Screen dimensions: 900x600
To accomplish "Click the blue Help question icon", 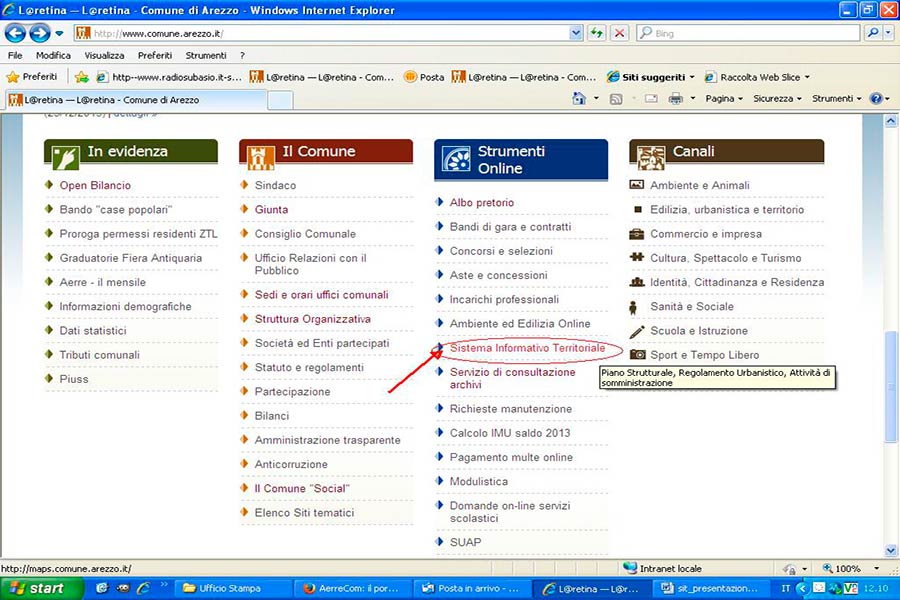I will (x=876, y=99).
